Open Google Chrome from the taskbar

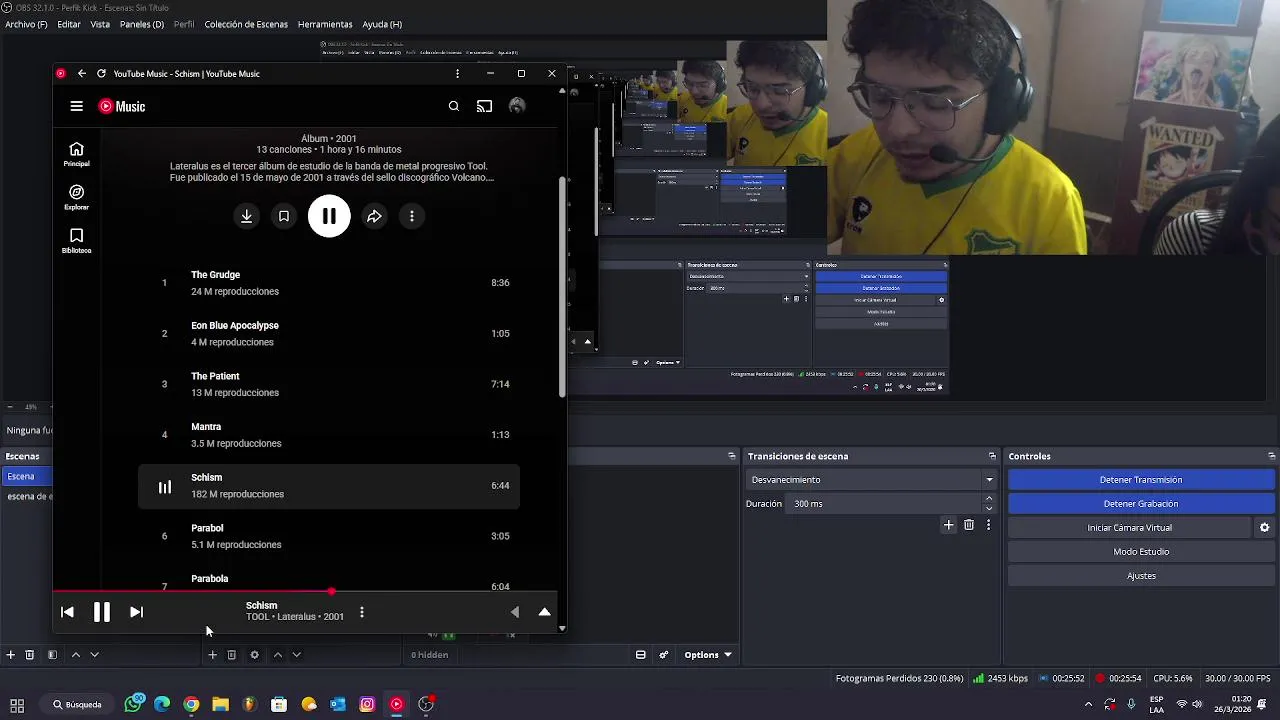click(191, 704)
